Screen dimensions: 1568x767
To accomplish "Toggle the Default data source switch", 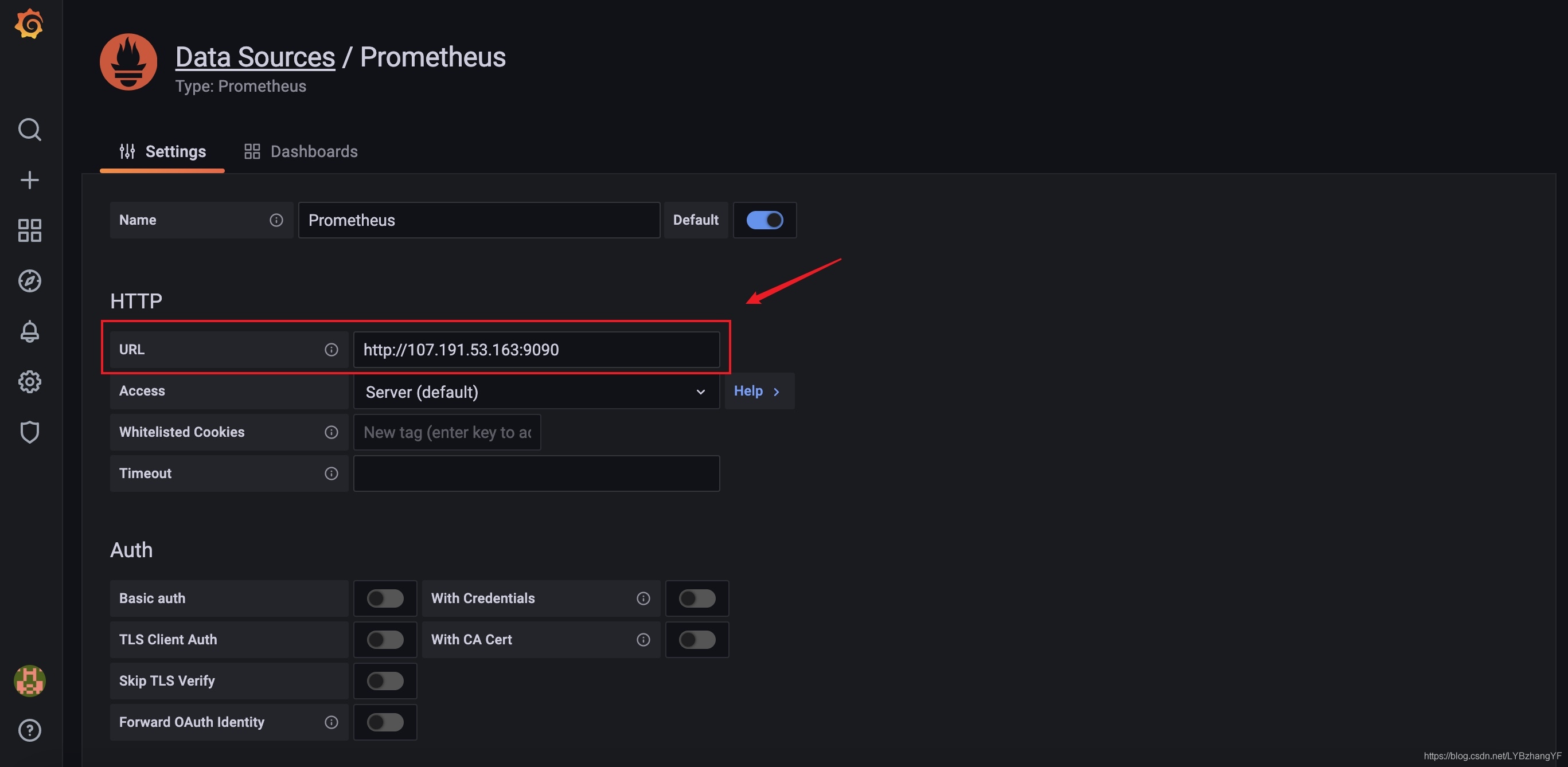I will click(765, 220).
